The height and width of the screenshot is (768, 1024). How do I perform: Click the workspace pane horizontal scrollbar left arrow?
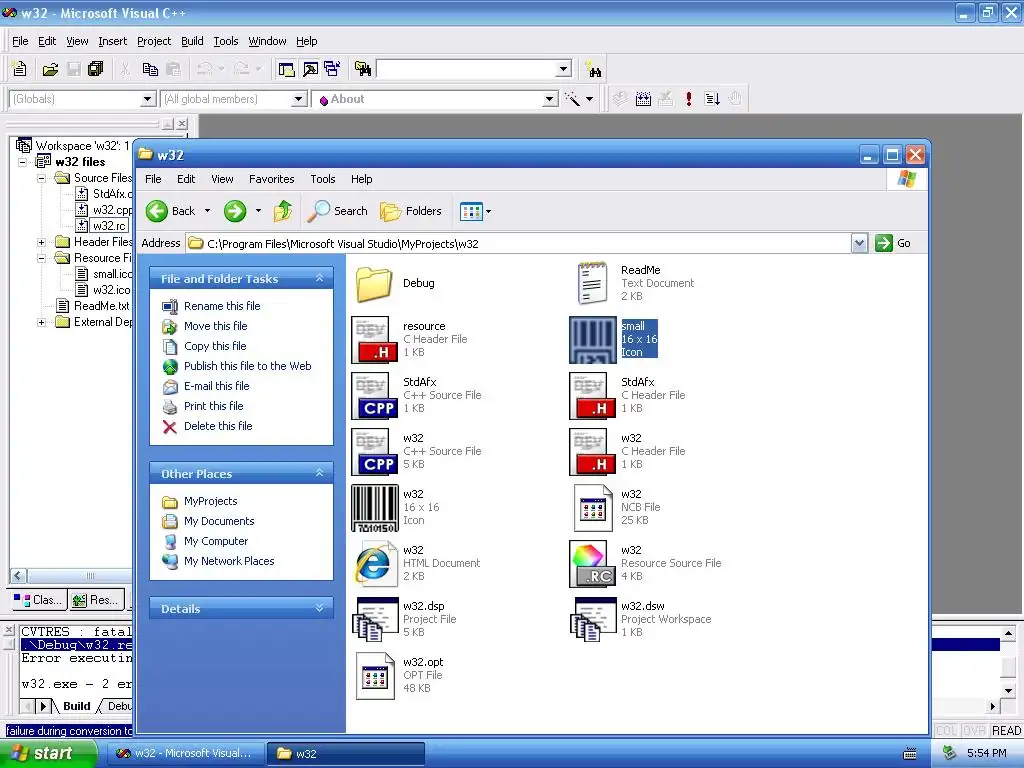coord(18,575)
